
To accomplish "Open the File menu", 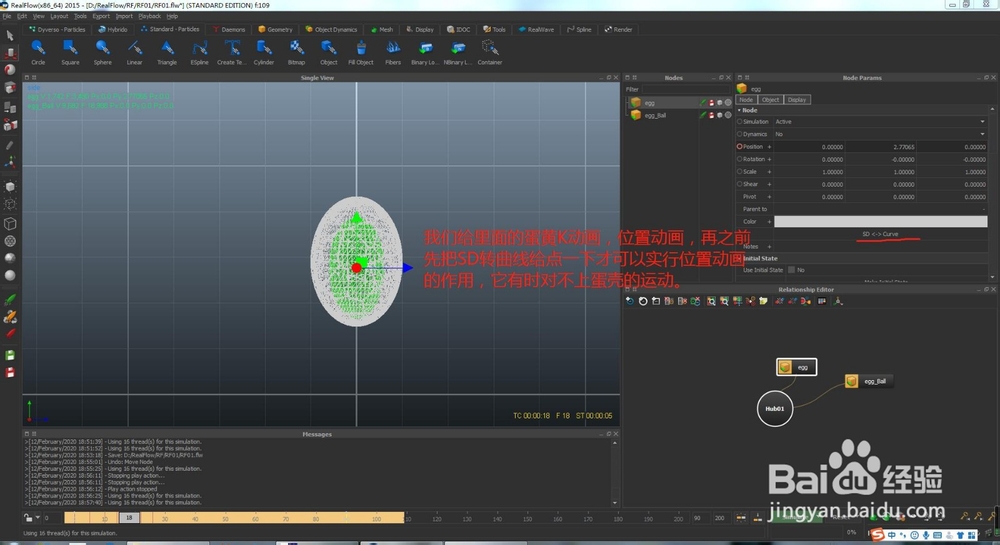I will [x=7, y=16].
